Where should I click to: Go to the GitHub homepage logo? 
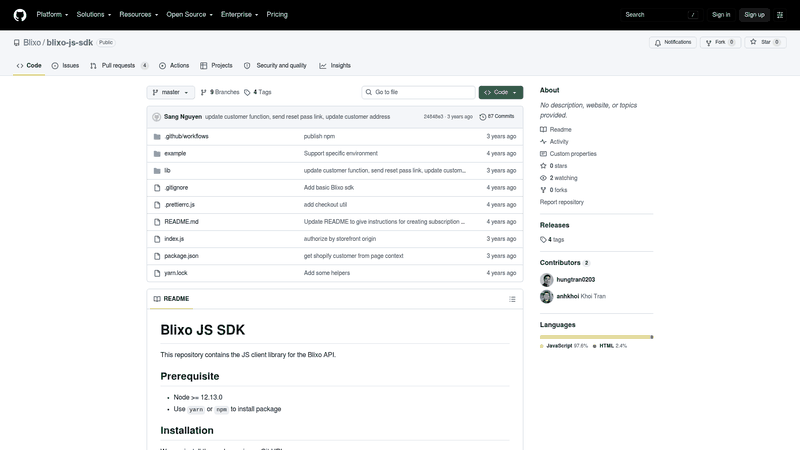point(20,15)
